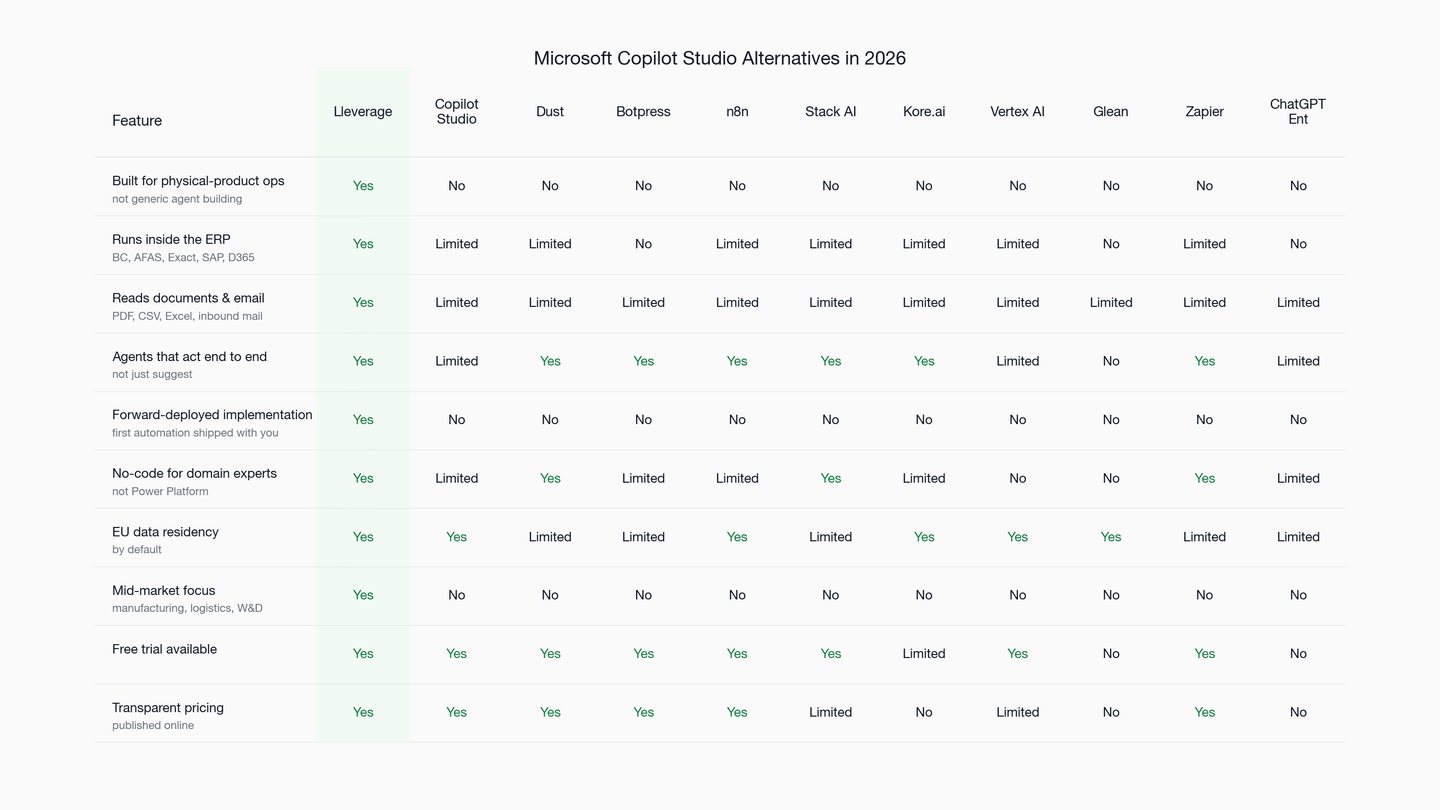Screen dimensions: 1440x810
Task: Select the "Reads documents & email" row label
Action: (188, 298)
